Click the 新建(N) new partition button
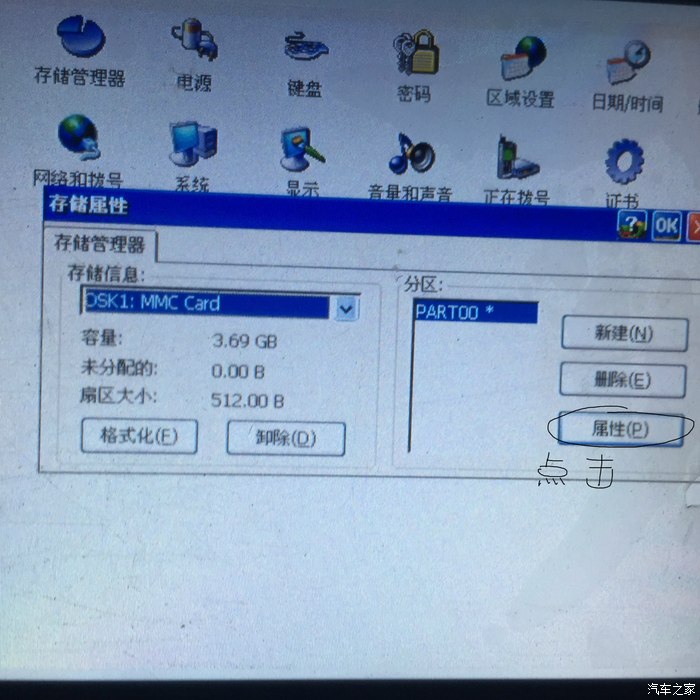The height and width of the screenshot is (700, 700). click(625, 333)
